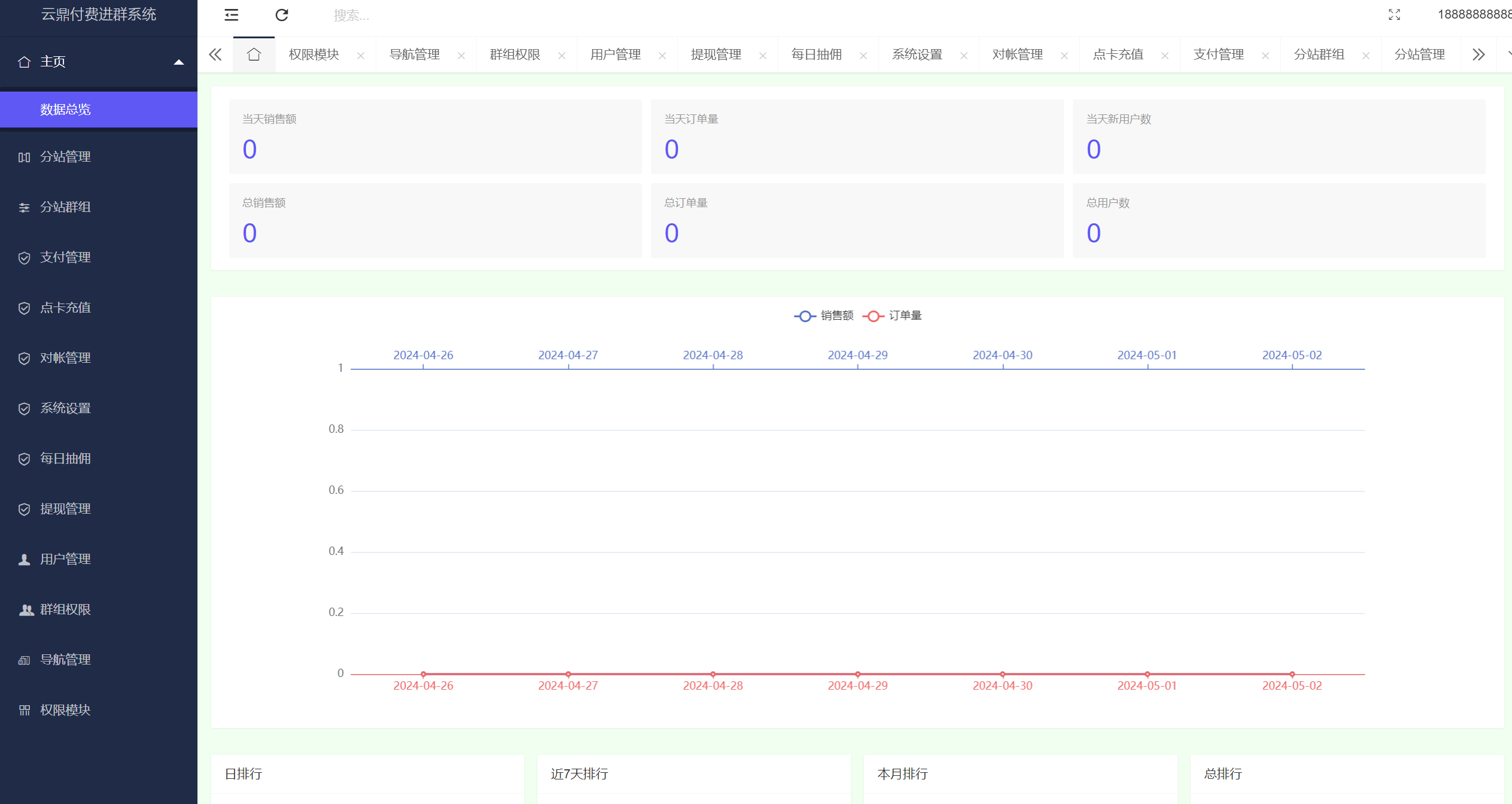Click the fullscreen toggle icon
The image size is (1512, 804).
click(1394, 15)
